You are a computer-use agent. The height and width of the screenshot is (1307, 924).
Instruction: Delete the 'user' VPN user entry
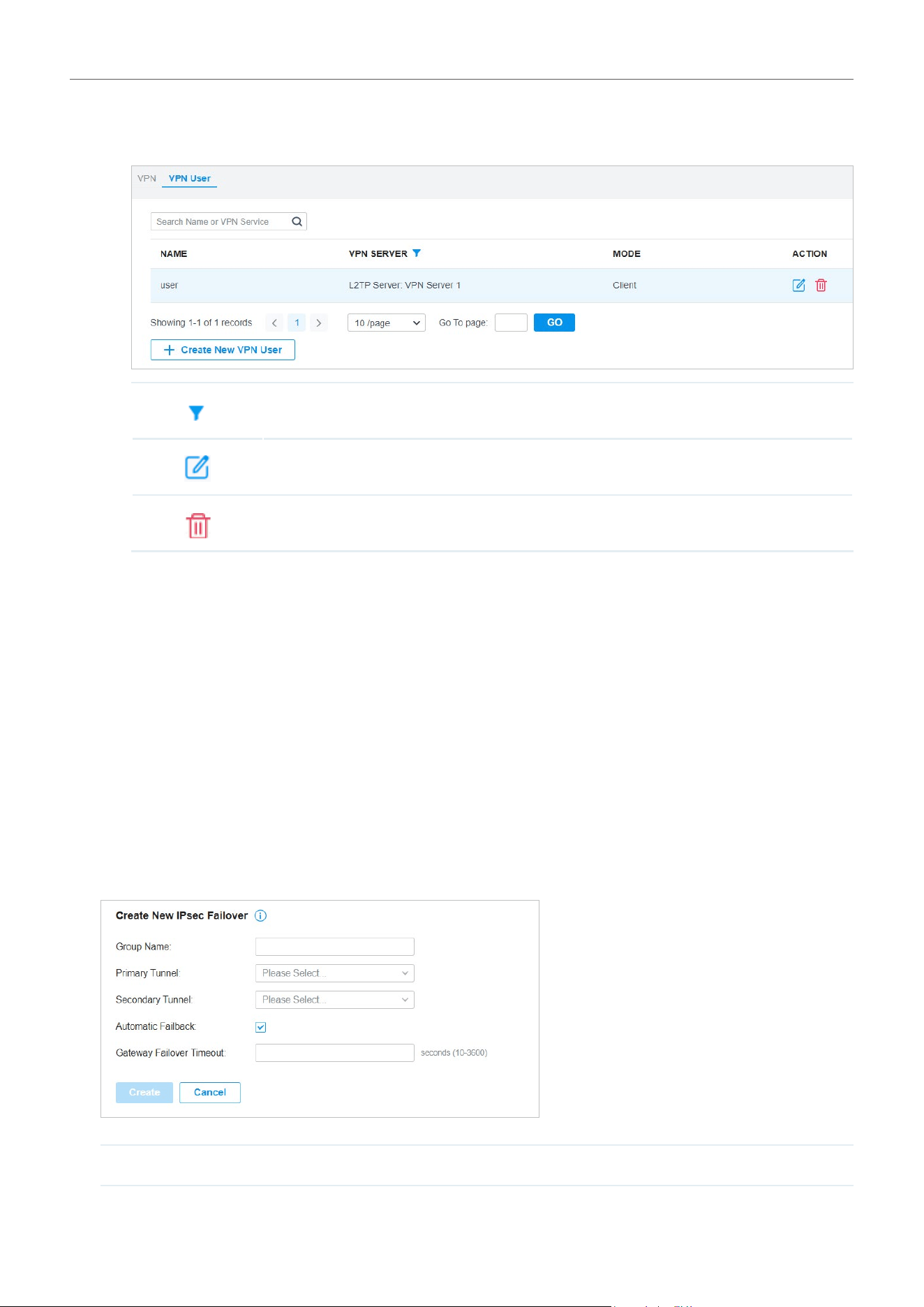coord(821,285)
